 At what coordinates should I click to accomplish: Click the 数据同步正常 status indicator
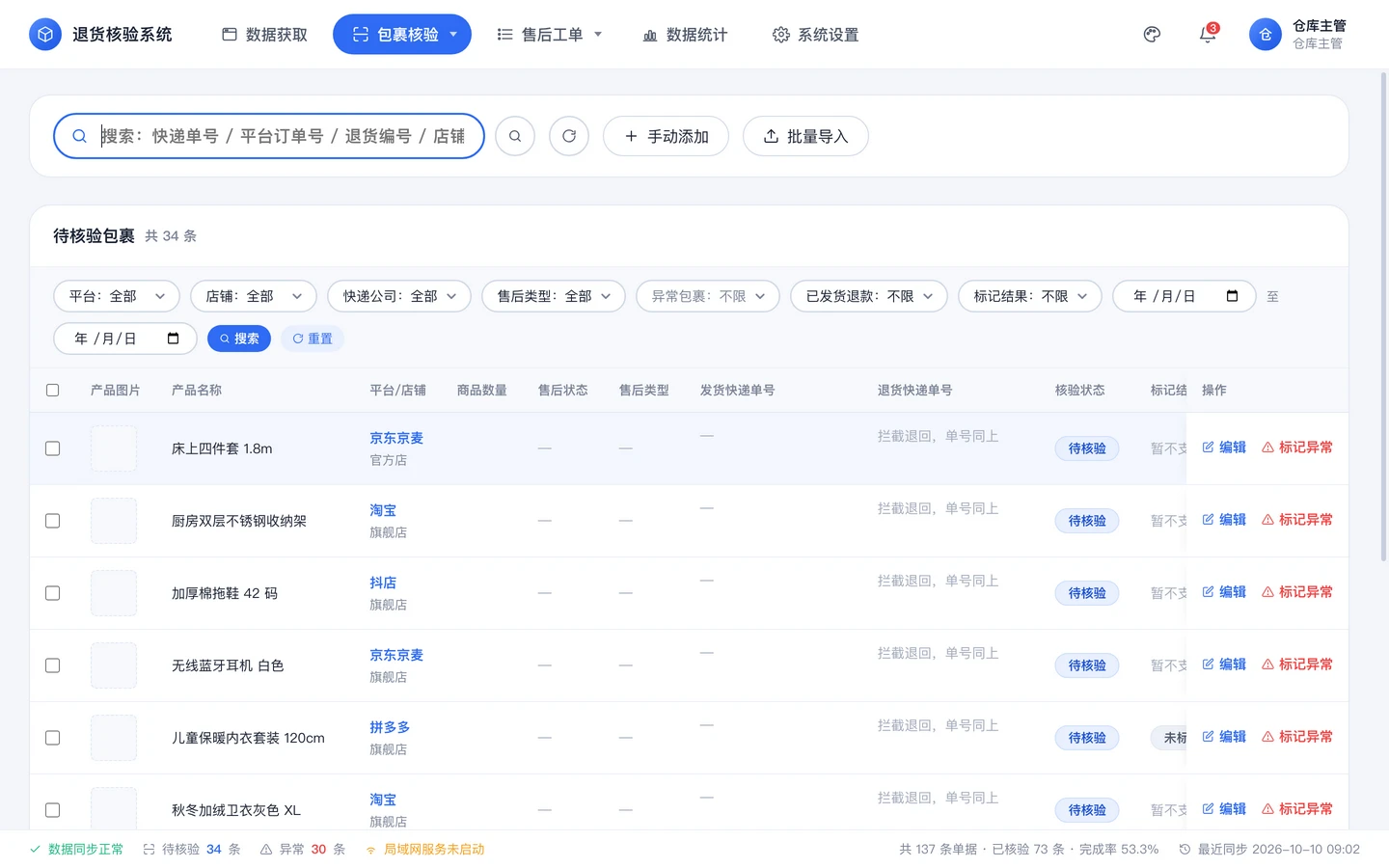tap(76, 850)
